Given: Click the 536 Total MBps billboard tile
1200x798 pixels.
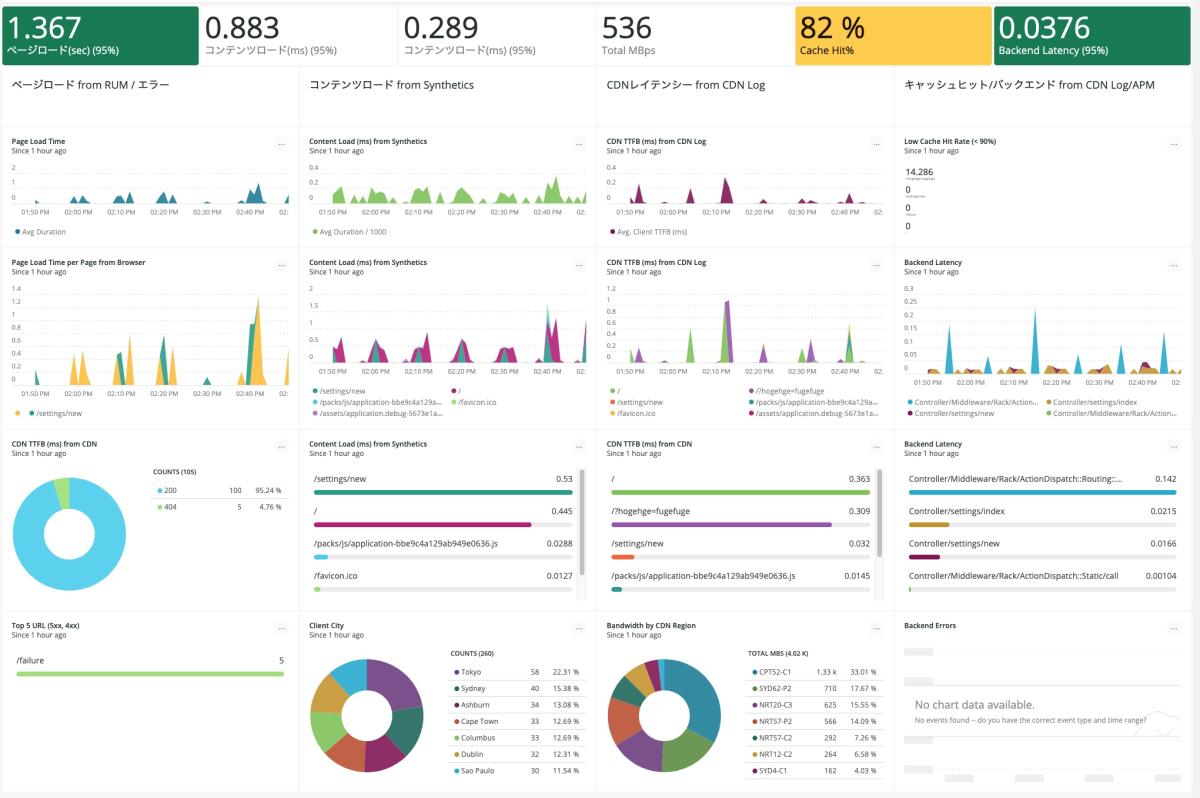Looking at the screenshot, I should [694, 35].
